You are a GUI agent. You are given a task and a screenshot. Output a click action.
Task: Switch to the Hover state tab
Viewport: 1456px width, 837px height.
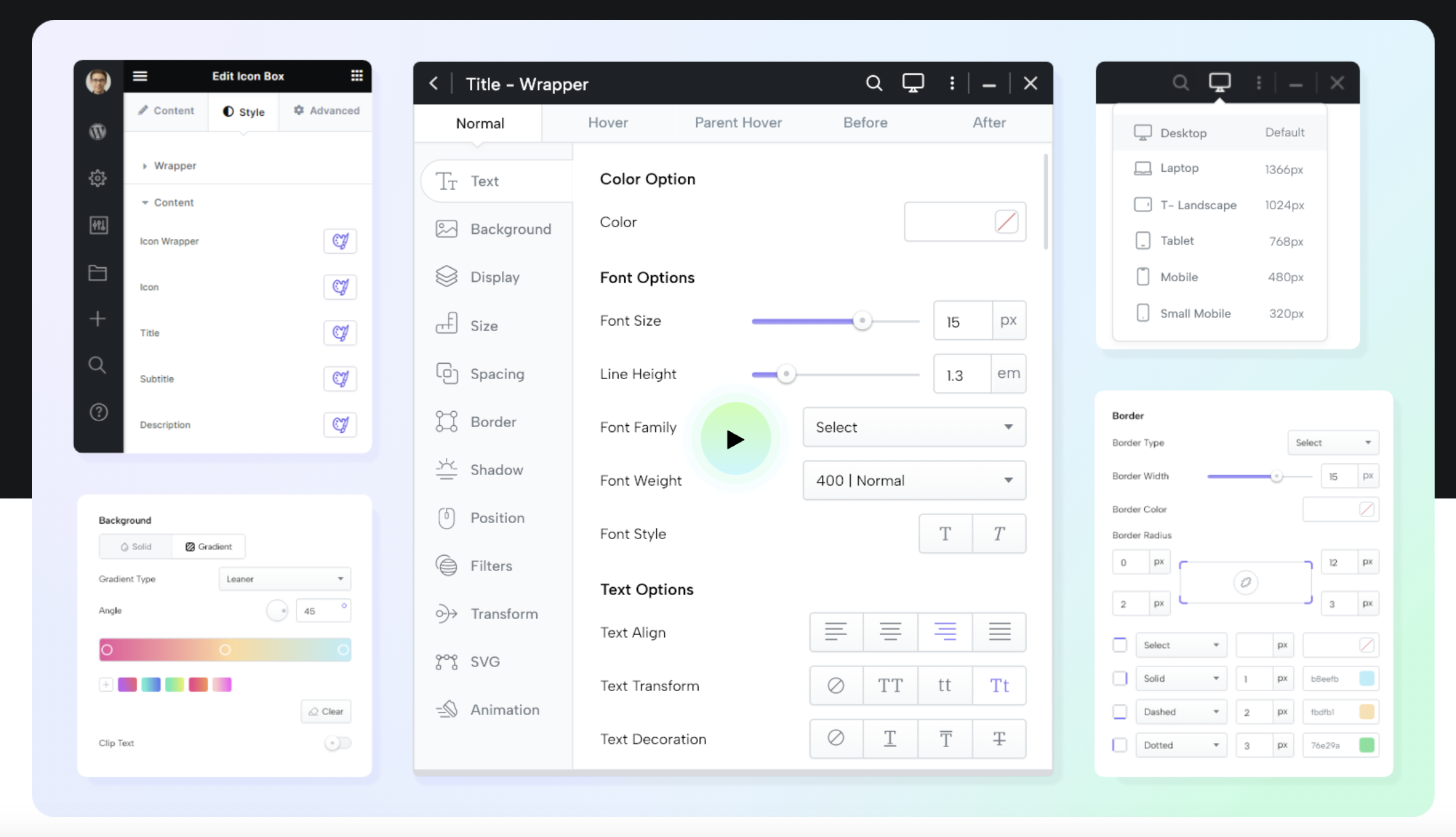[x=607, y=123]
